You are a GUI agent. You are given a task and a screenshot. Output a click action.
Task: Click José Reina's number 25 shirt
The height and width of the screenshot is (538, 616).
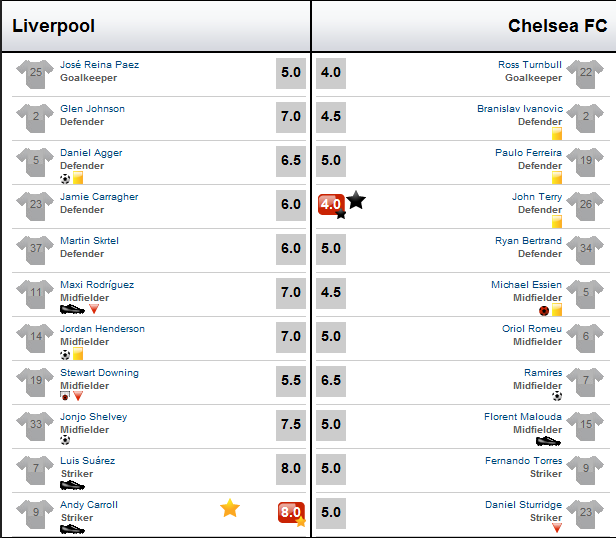coord(35,74)
